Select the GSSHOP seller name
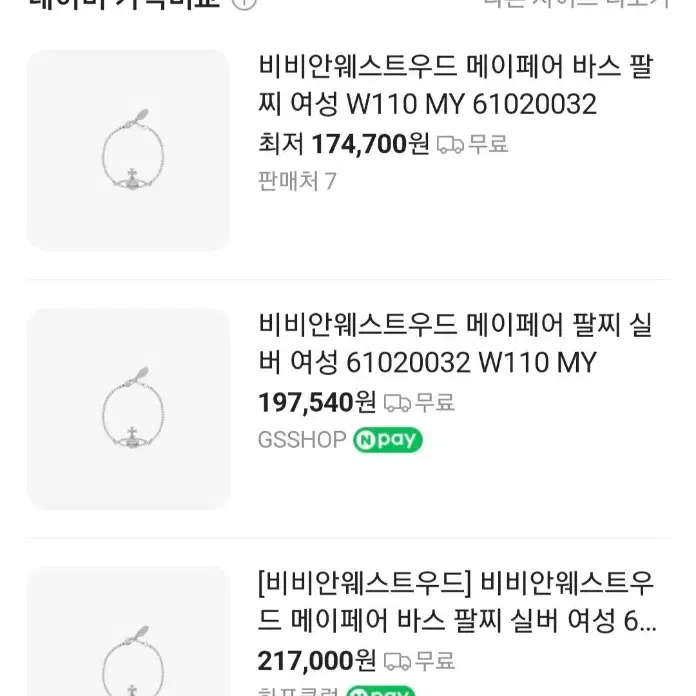Viewport: 696px width, 696px height. [x=302, y=440]
